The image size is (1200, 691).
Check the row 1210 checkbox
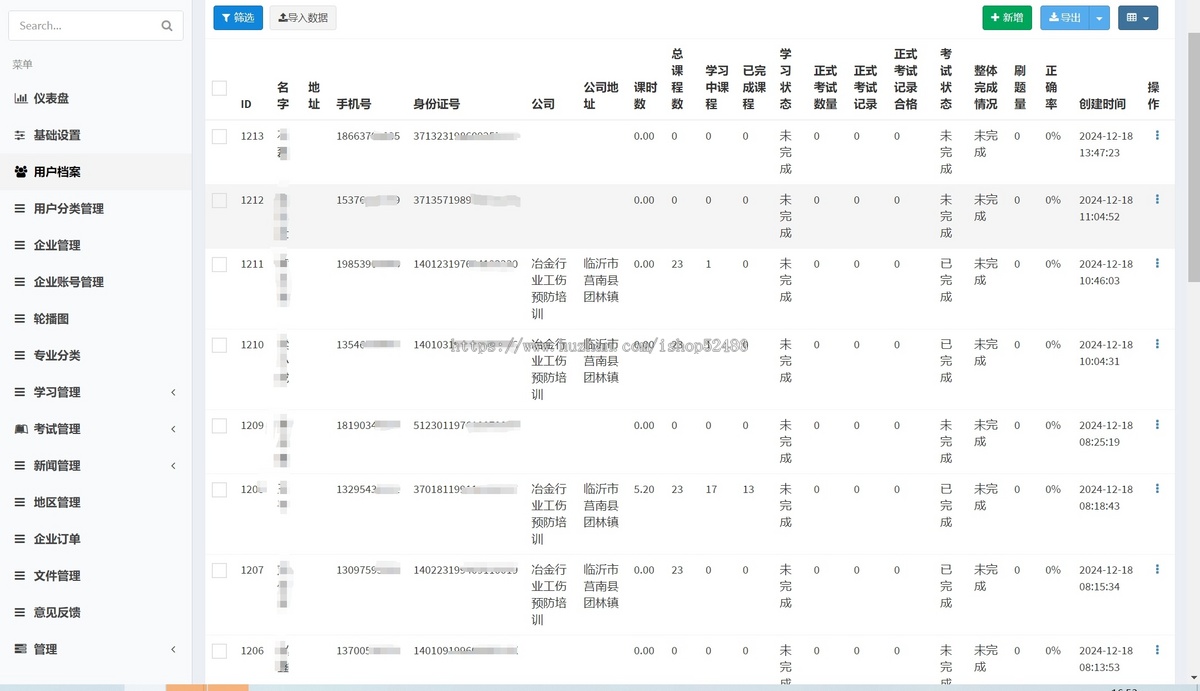(219, 346)
